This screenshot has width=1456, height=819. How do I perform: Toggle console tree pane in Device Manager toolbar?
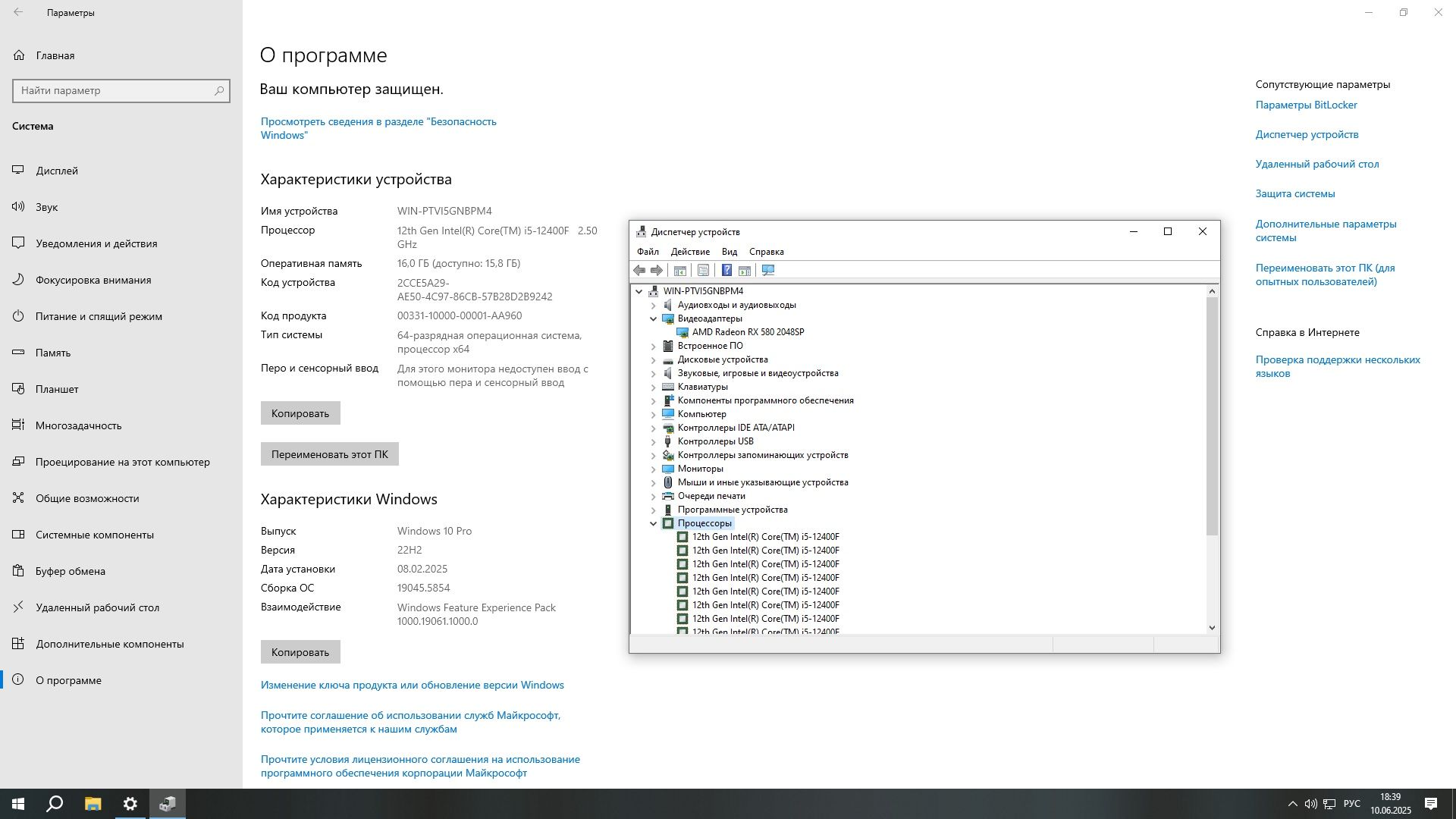(x=680, y=271)
